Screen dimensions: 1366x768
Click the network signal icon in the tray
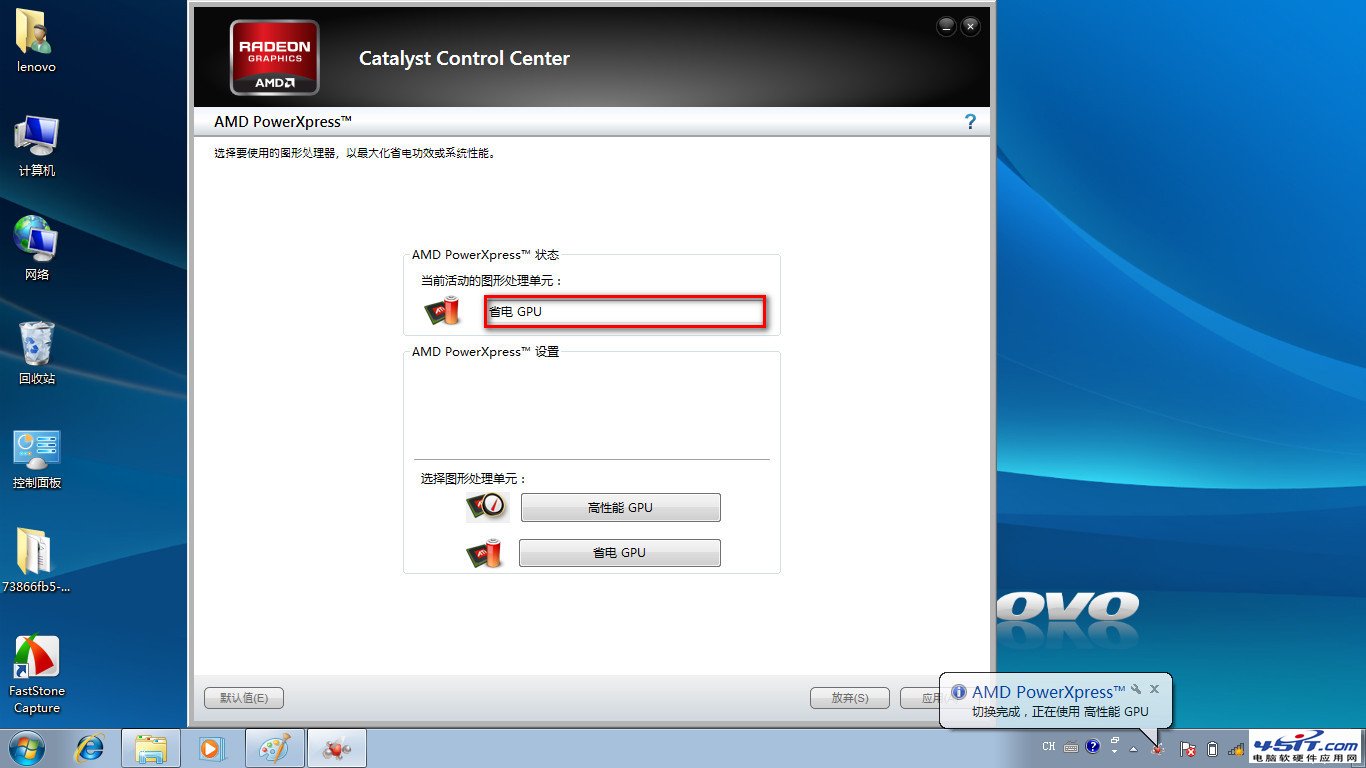coord(1234,748)
